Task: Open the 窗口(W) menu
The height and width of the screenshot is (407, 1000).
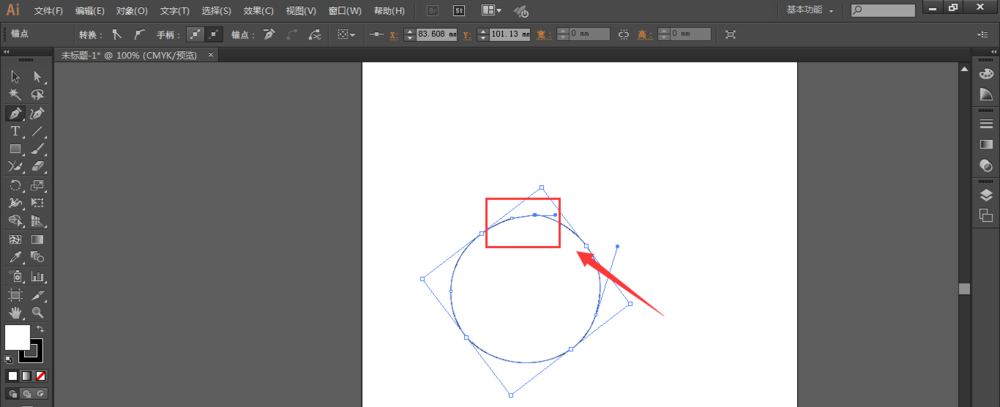Action: (x=344, y=11)
